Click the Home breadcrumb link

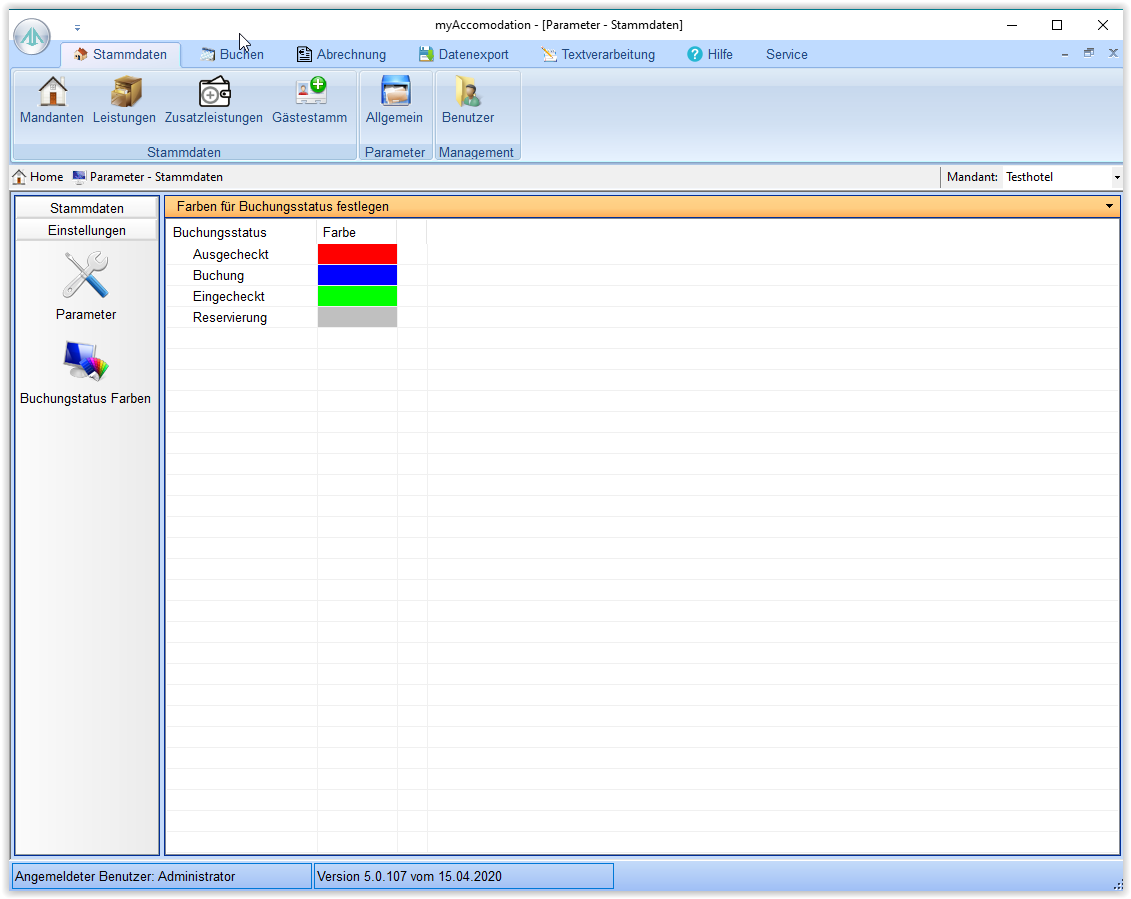38,177
